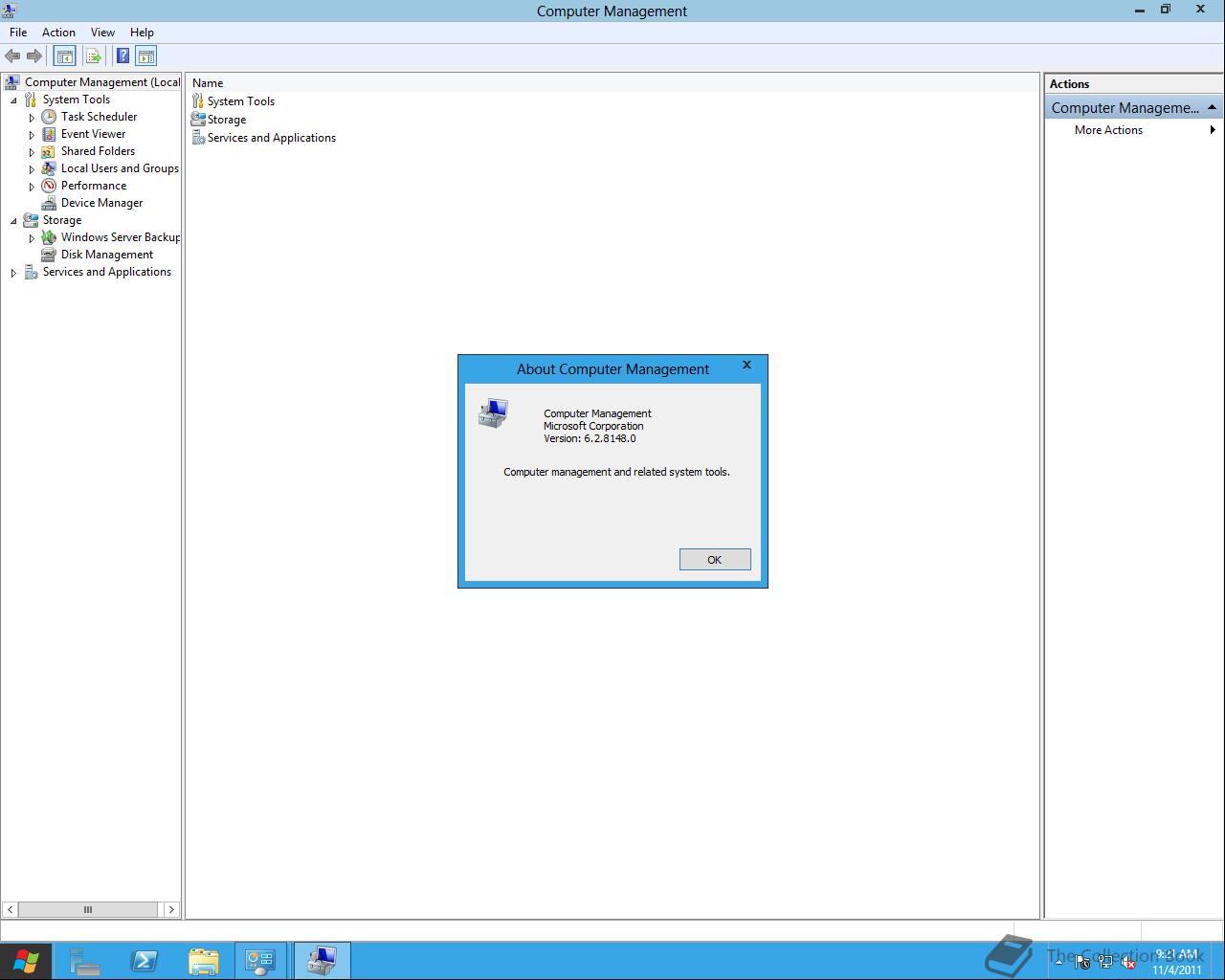The image size is (1225, 980).
Task: Click OK in the About dialog
Action: coord(715,560)
